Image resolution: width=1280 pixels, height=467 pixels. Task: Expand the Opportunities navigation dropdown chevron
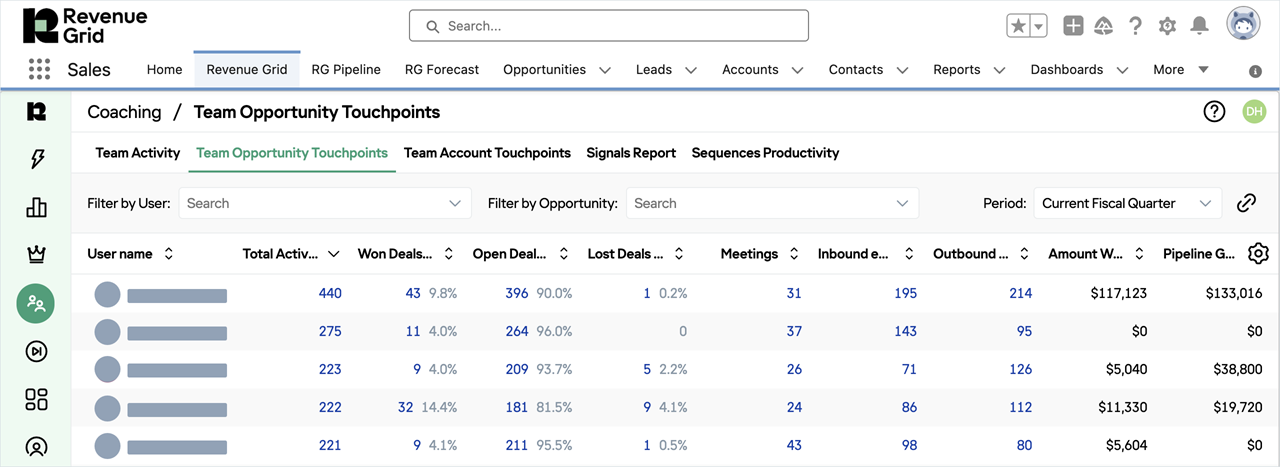point(605,70)
